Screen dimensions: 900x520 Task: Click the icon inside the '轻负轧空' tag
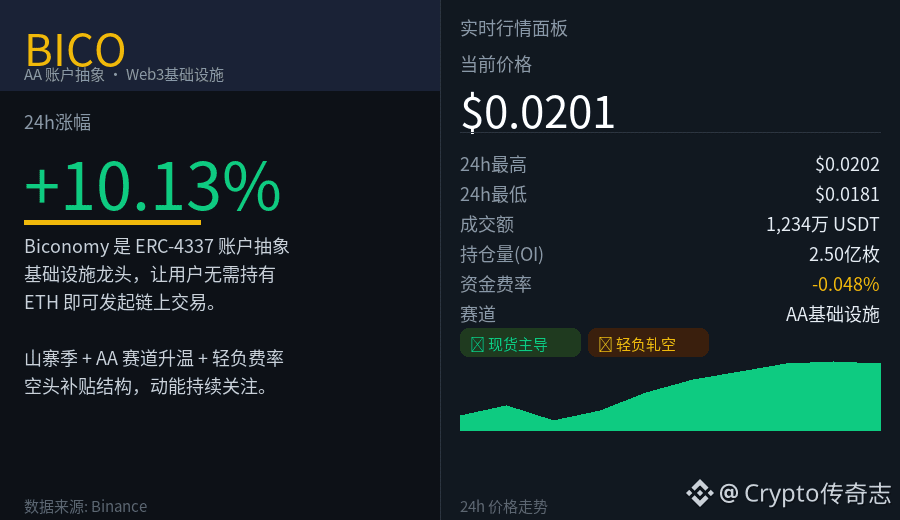(x=605, y=344)
